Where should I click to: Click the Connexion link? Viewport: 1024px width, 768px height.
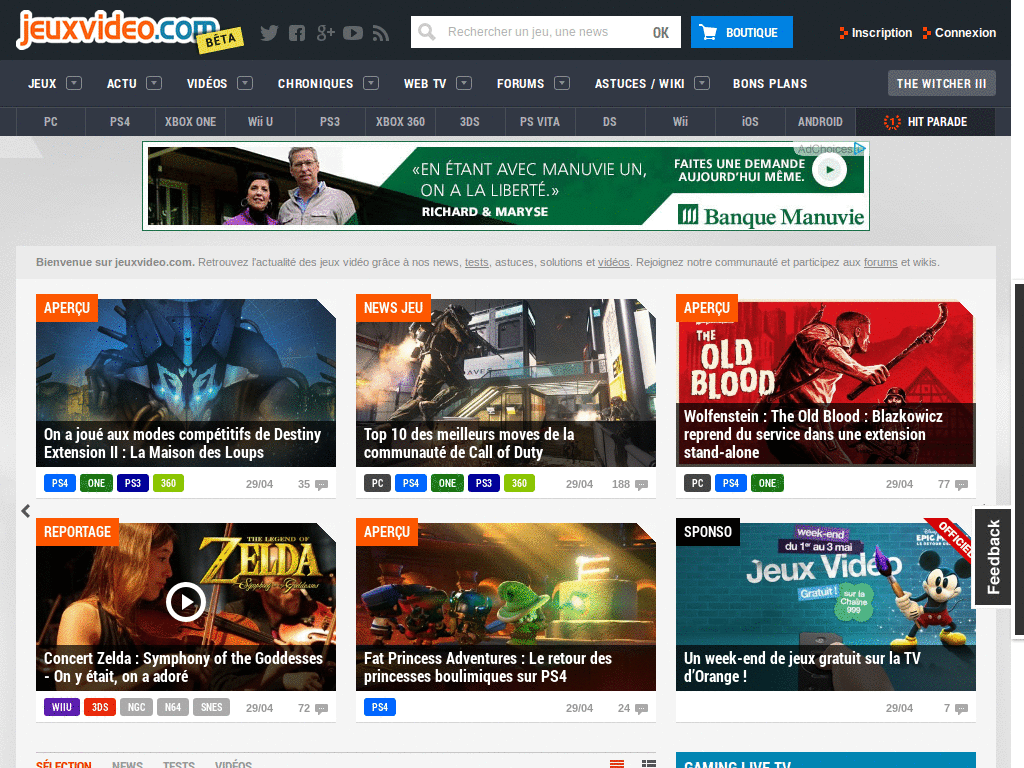pyautogui.click(x=965, y=33)
